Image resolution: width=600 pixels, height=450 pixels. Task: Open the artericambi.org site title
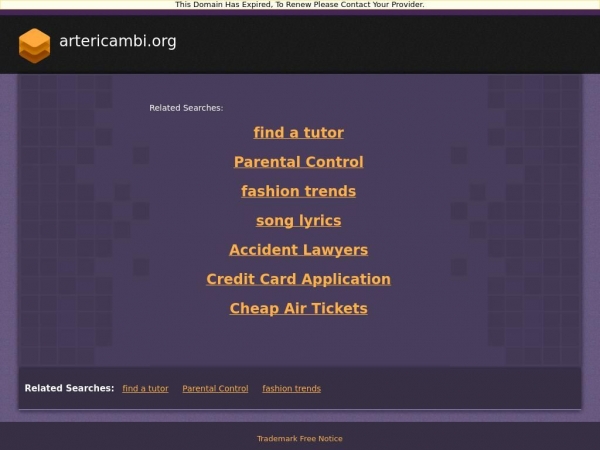tap(117, 41)
